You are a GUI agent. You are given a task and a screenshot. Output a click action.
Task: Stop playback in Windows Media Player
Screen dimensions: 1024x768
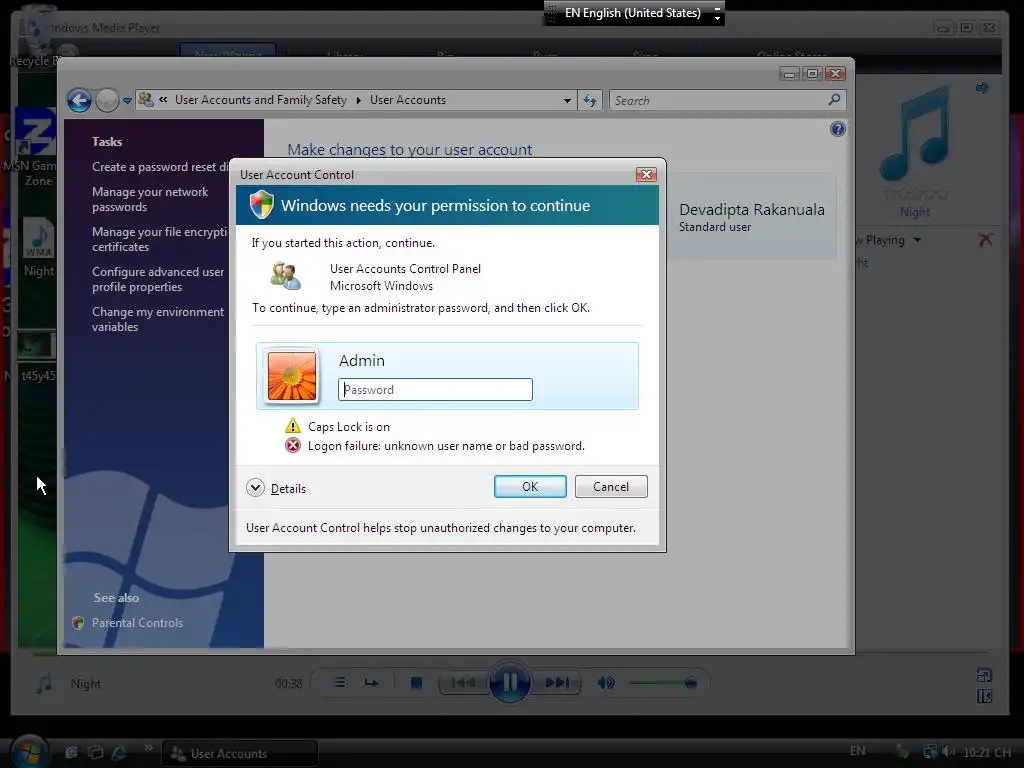[x=416, y=683]
